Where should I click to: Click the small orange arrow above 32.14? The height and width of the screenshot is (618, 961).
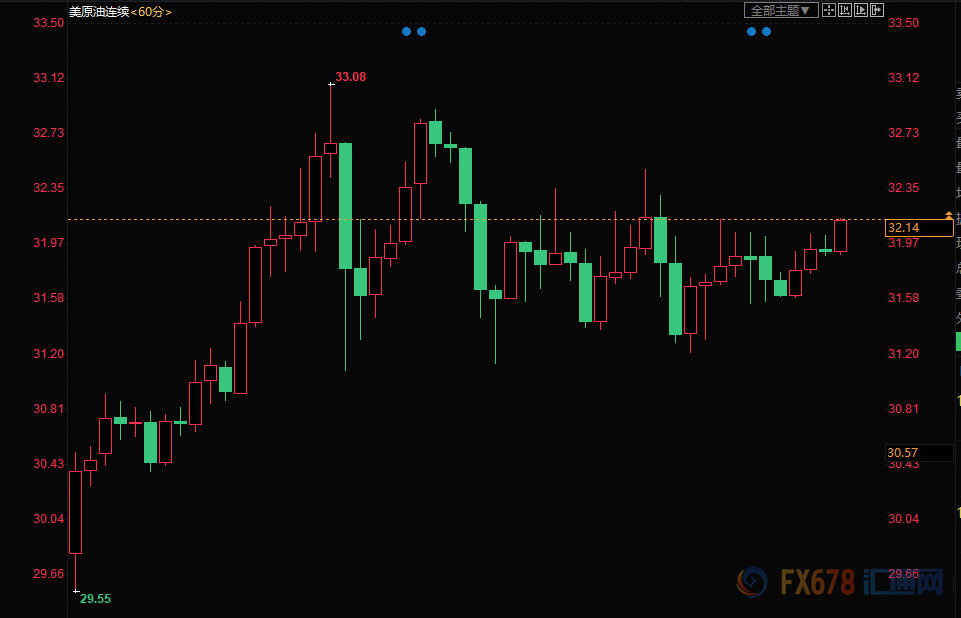tap(948, 215)
